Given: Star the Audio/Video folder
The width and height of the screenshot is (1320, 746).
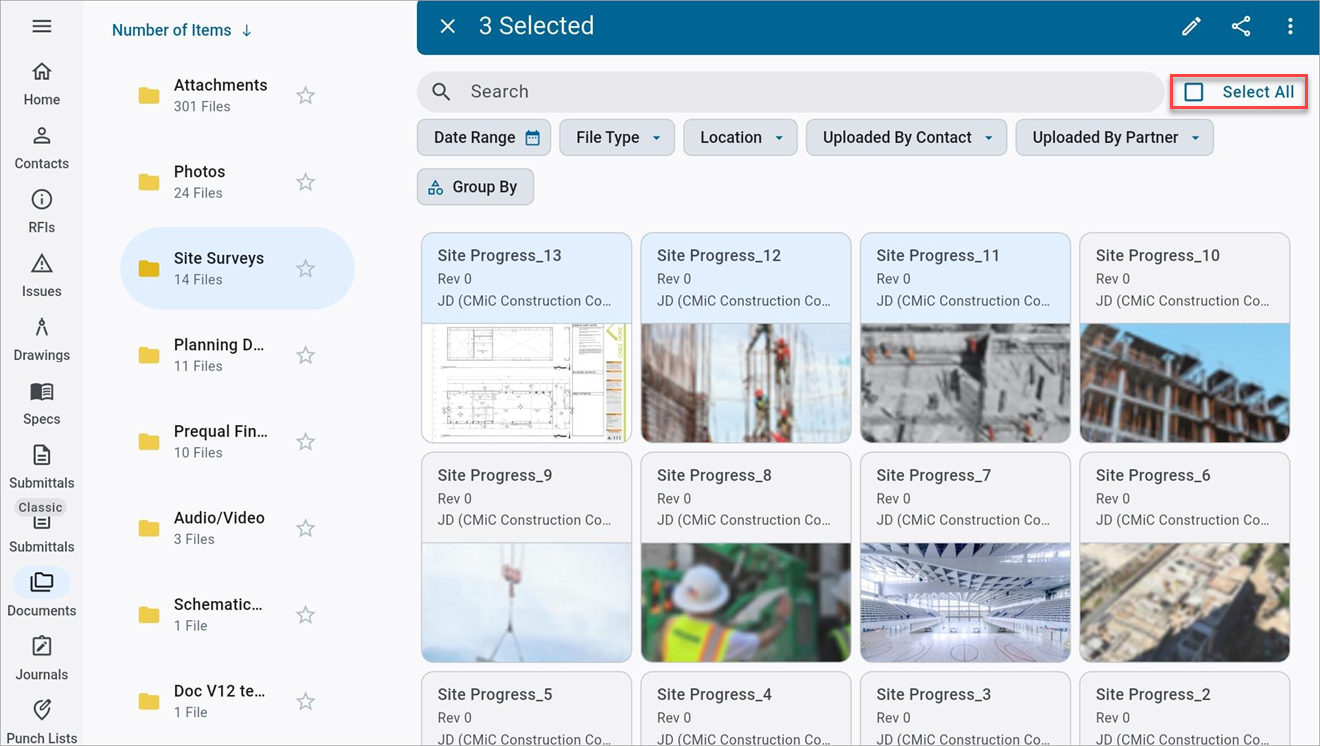Looking at the screenshot, I should tap(306, 528).
